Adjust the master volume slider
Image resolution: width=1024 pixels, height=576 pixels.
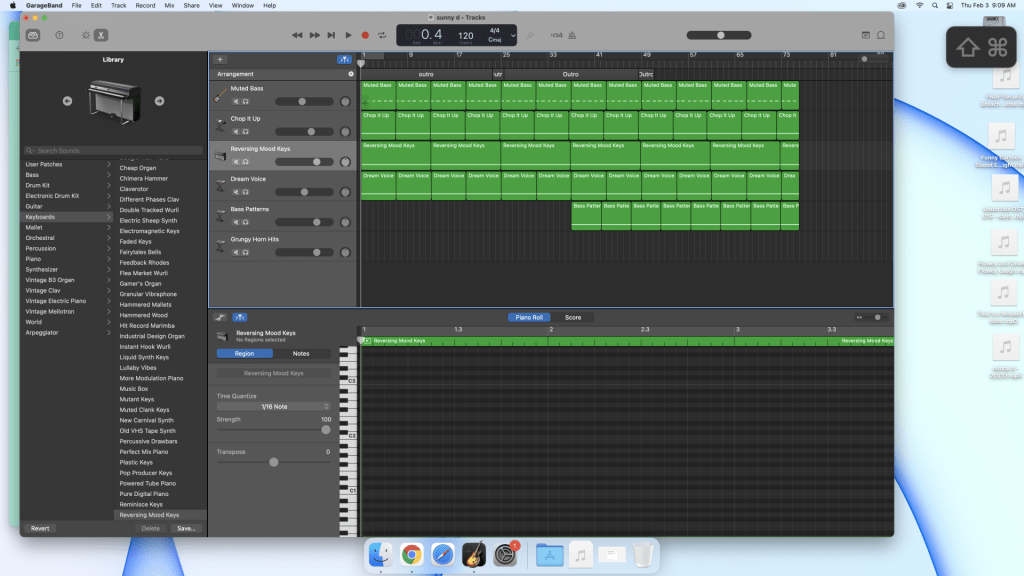(719, 35)
